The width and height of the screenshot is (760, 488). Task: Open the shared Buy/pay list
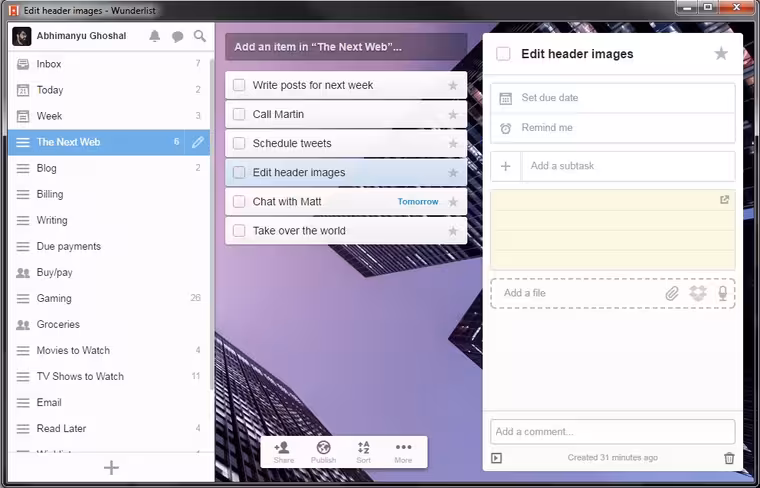click(x=109, y=273)
